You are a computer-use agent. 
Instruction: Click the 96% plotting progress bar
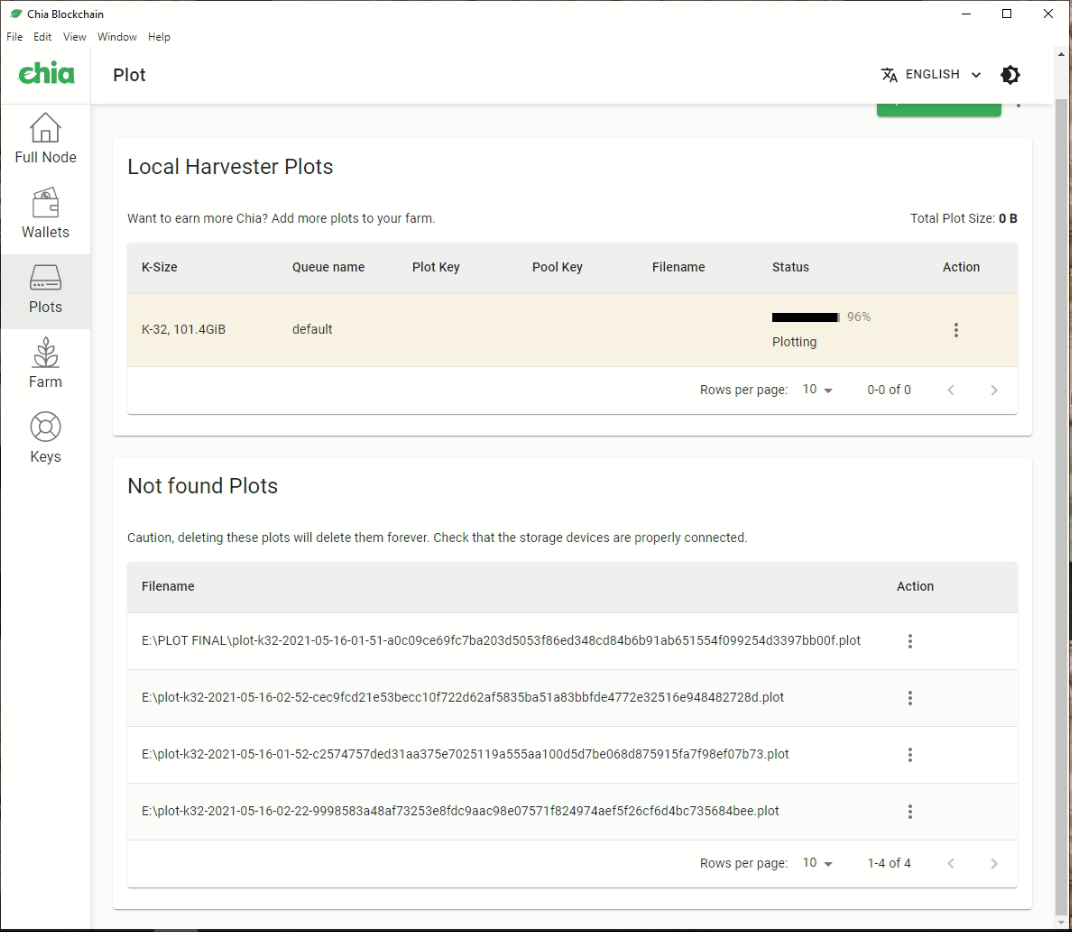pyautogui.click(x=805, y=317)
